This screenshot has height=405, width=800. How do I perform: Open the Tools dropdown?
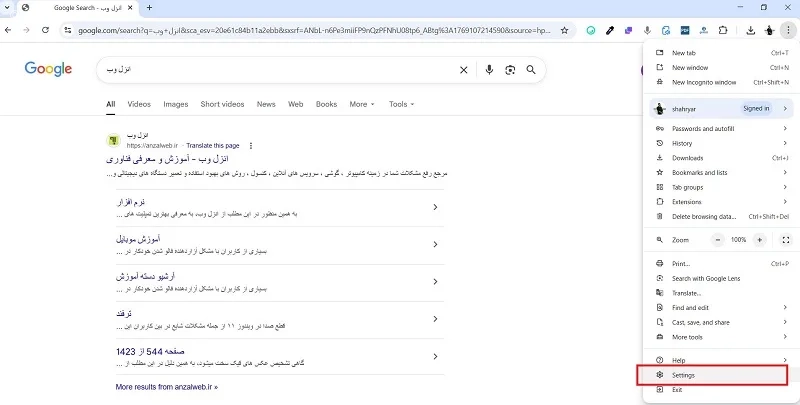click(402, 104)
